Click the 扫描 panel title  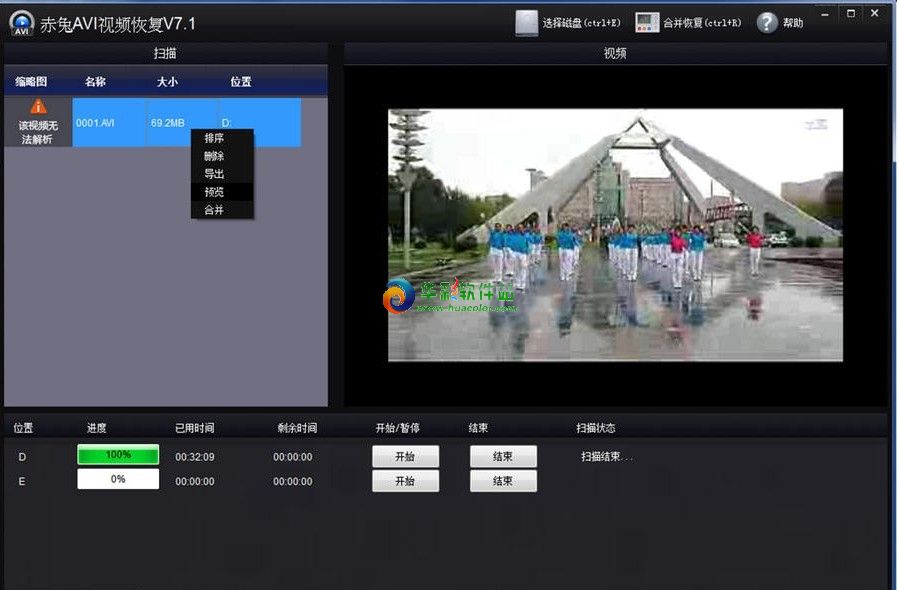tap(165, 53)
